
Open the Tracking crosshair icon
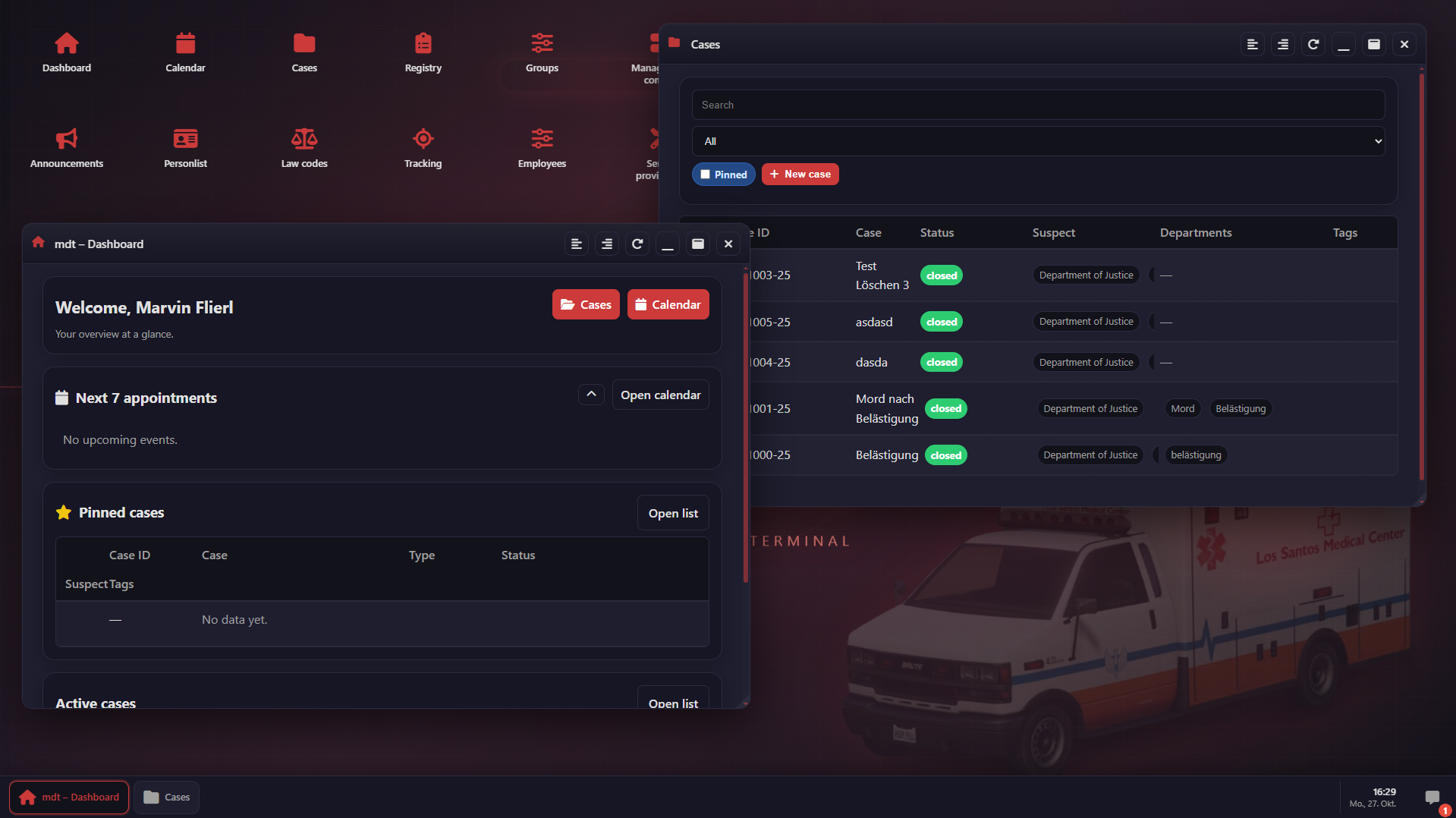tap(423, 147)
